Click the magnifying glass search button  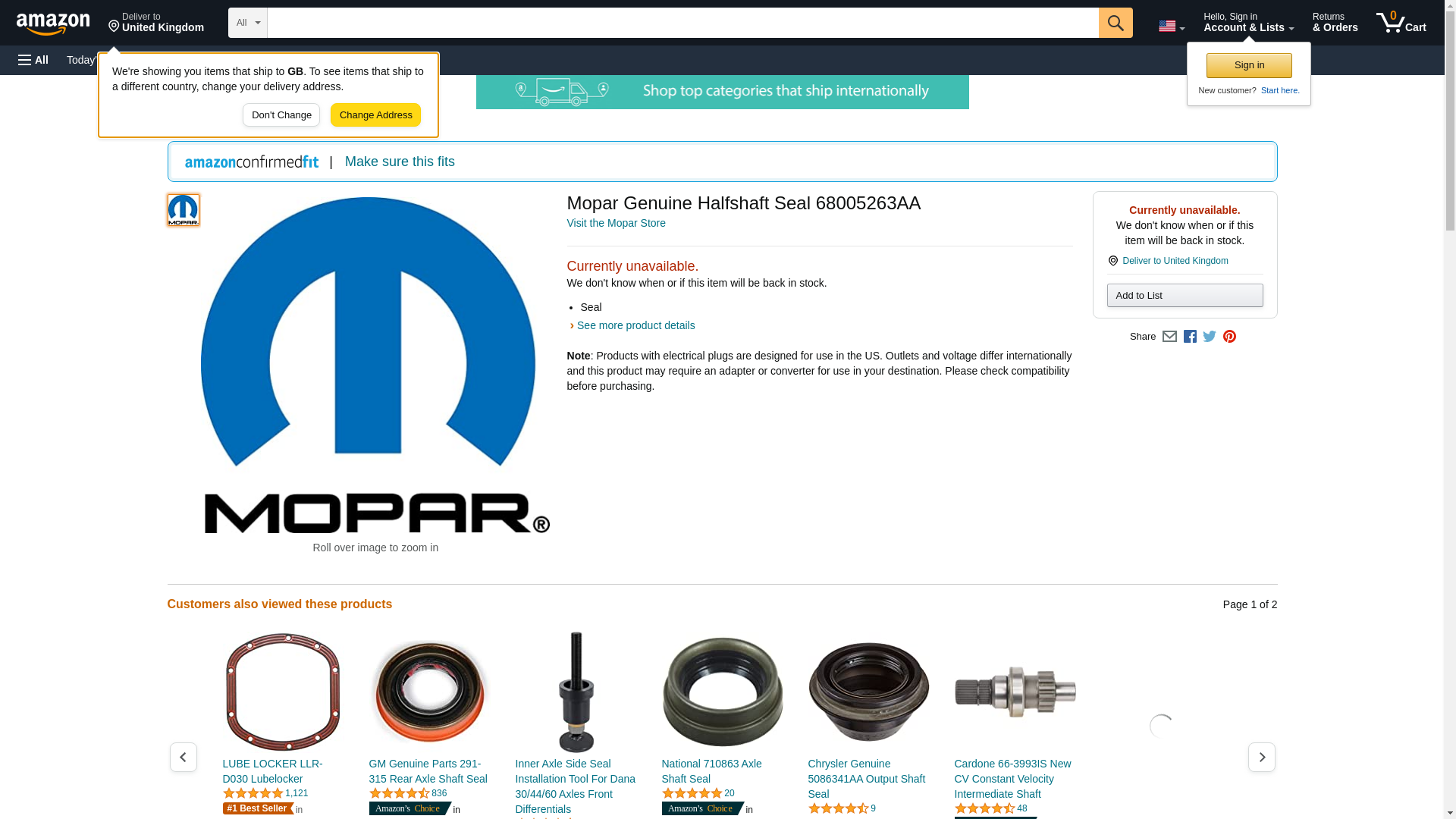pos(1115,23)
